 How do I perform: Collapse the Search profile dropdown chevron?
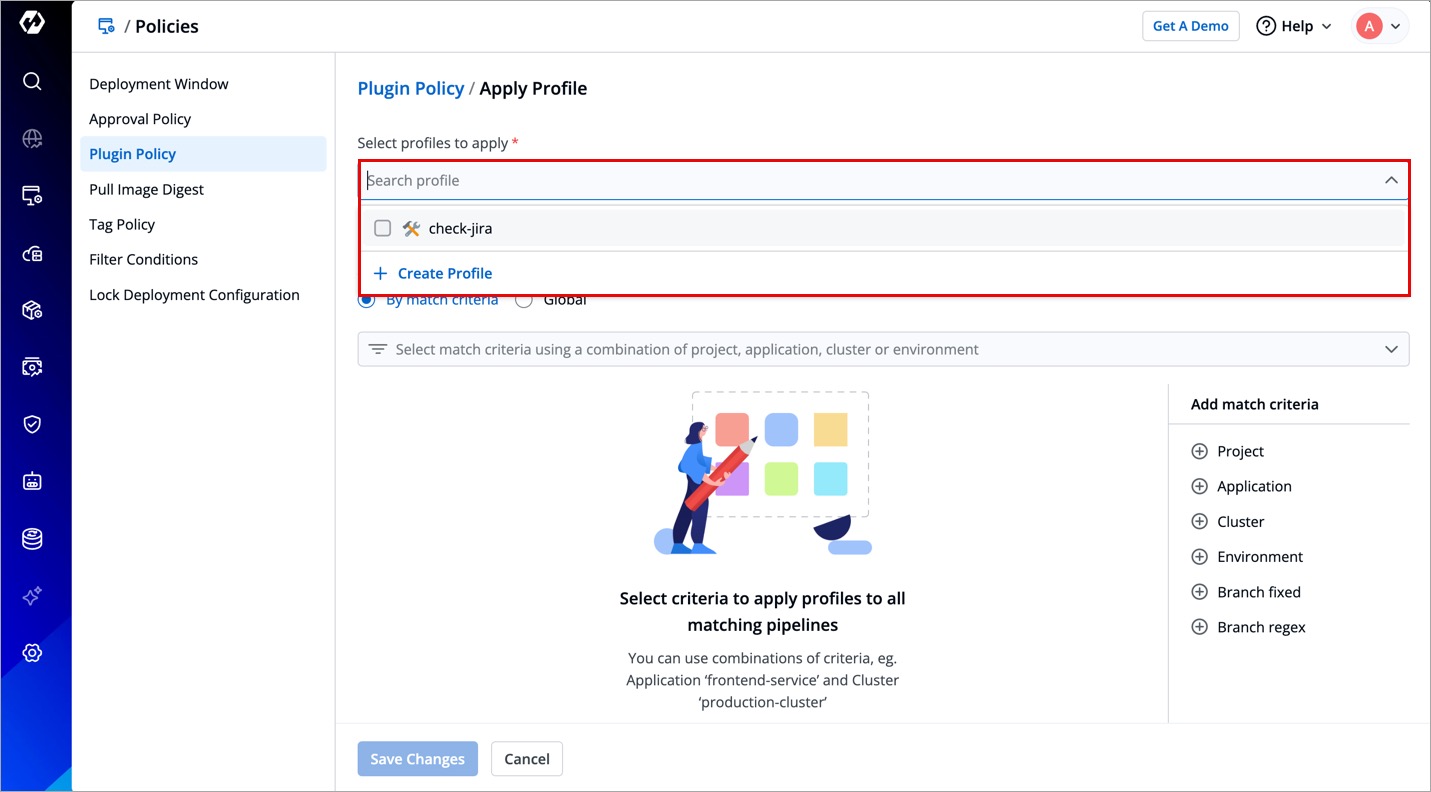coord(1390,181)
